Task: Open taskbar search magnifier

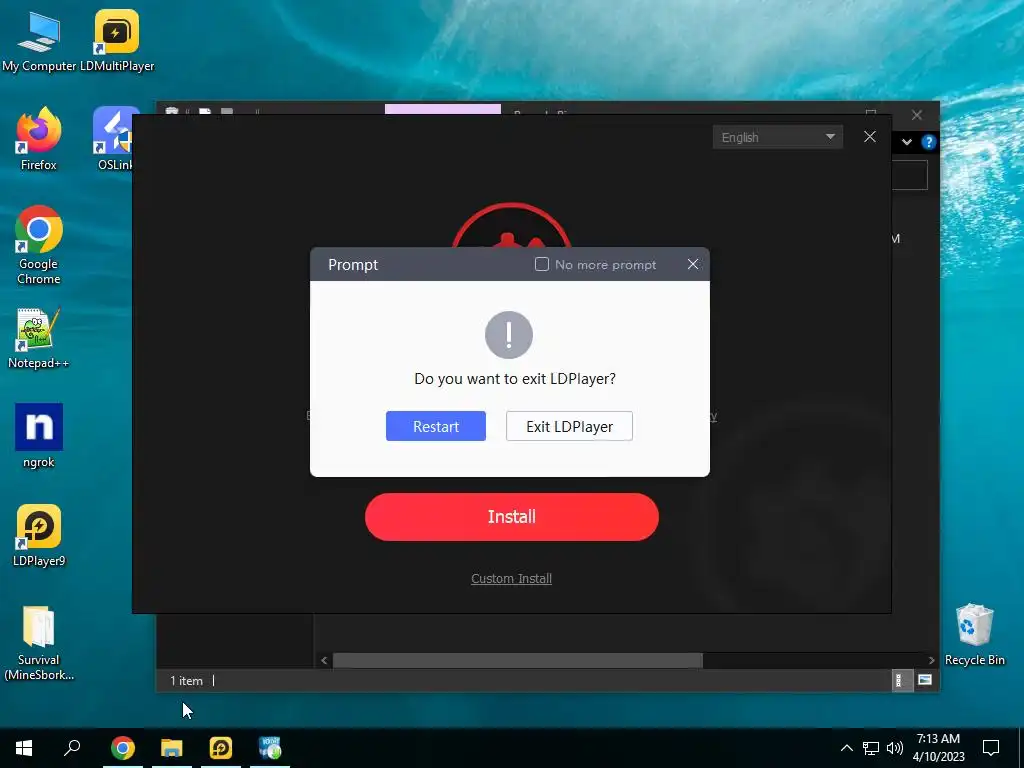Action: click(x=72, y=748)
